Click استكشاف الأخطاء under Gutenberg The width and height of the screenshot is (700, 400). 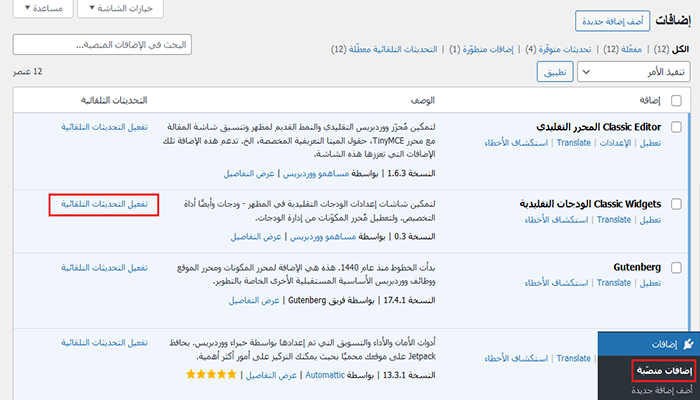(x=556, y=283)
